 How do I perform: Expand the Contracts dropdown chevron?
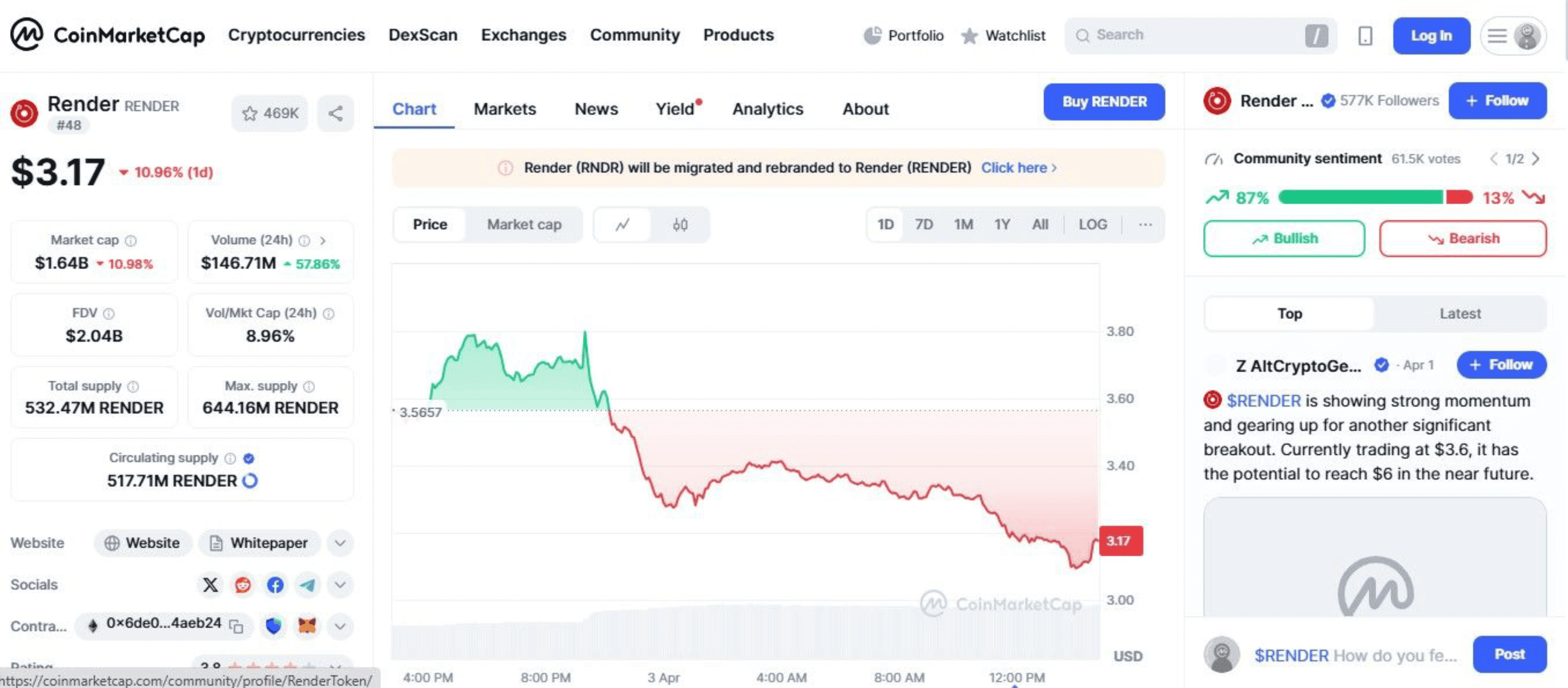coord(340,626)
